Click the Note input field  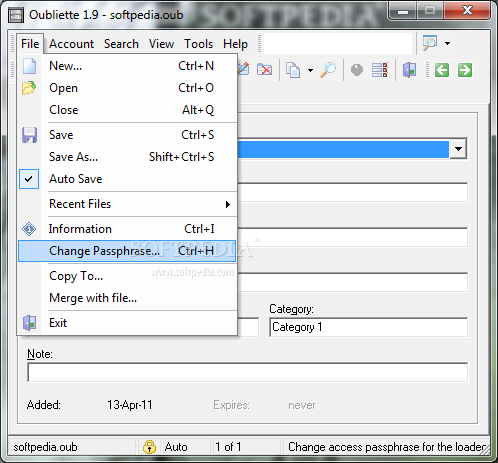tap(247, 372)
